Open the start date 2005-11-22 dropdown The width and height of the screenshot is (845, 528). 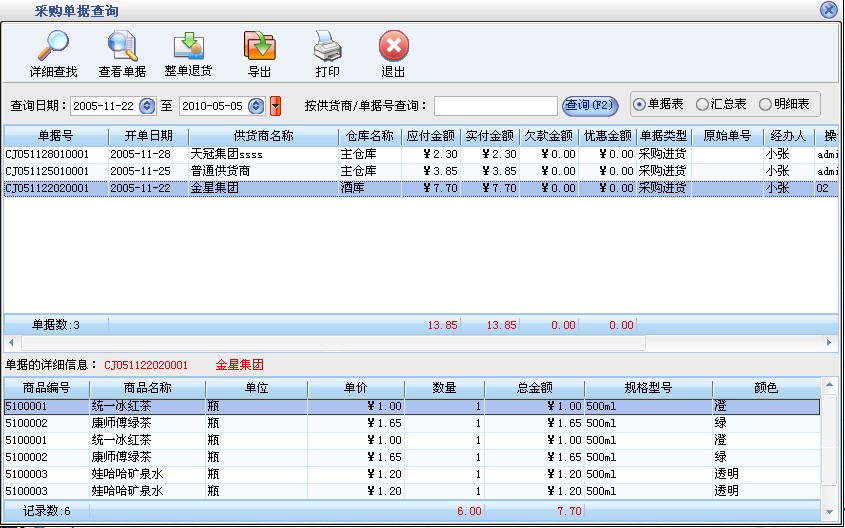[148, 106]
